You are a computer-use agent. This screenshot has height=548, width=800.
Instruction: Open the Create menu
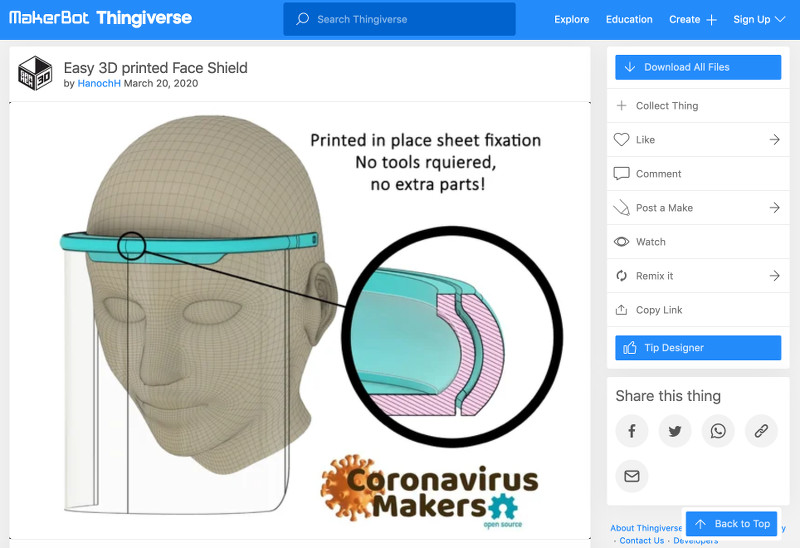pyautogui.click(x=693, y=19)
